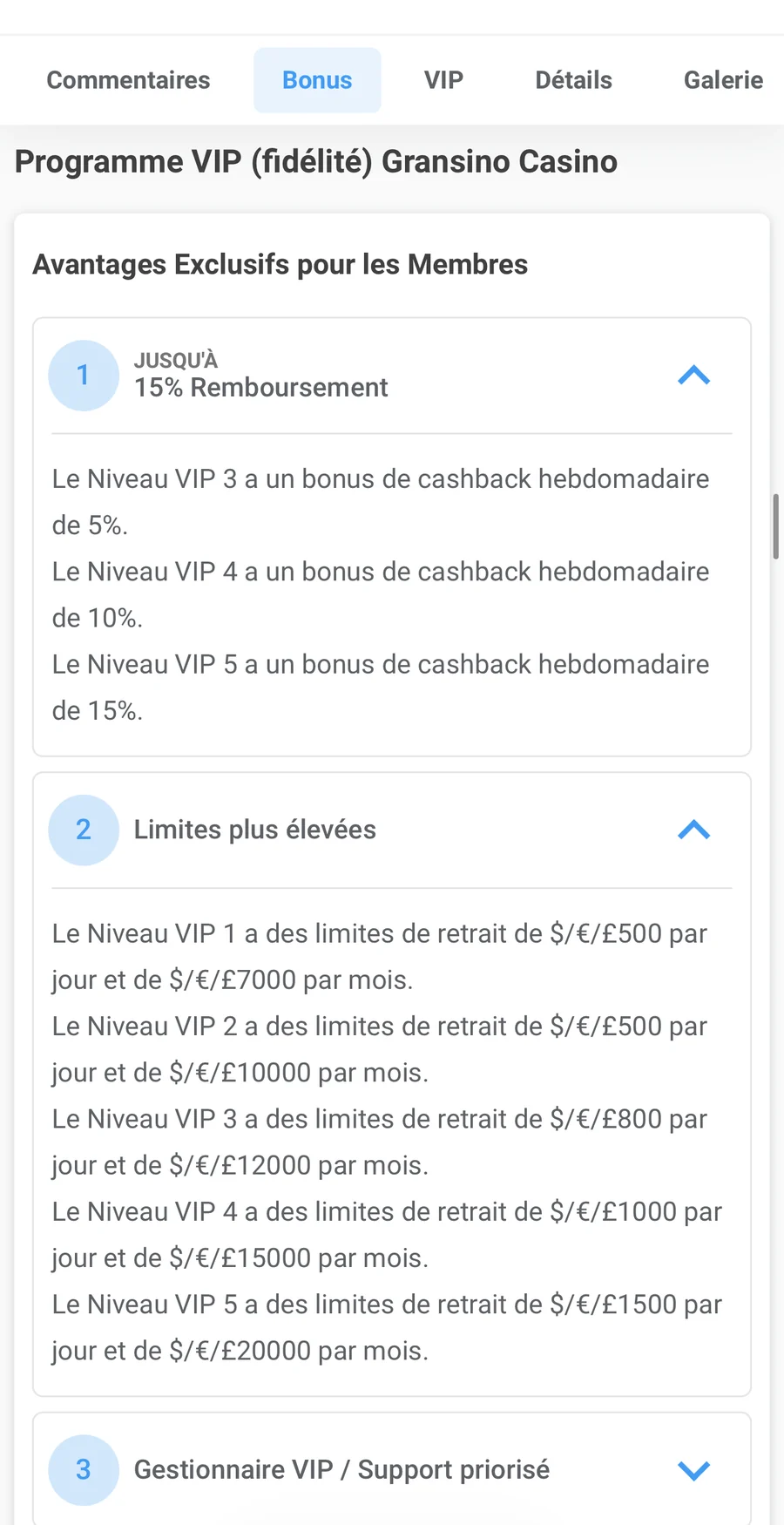
Task: Collapse the Limites plus élevées chevron
Action: pos(694,830)
